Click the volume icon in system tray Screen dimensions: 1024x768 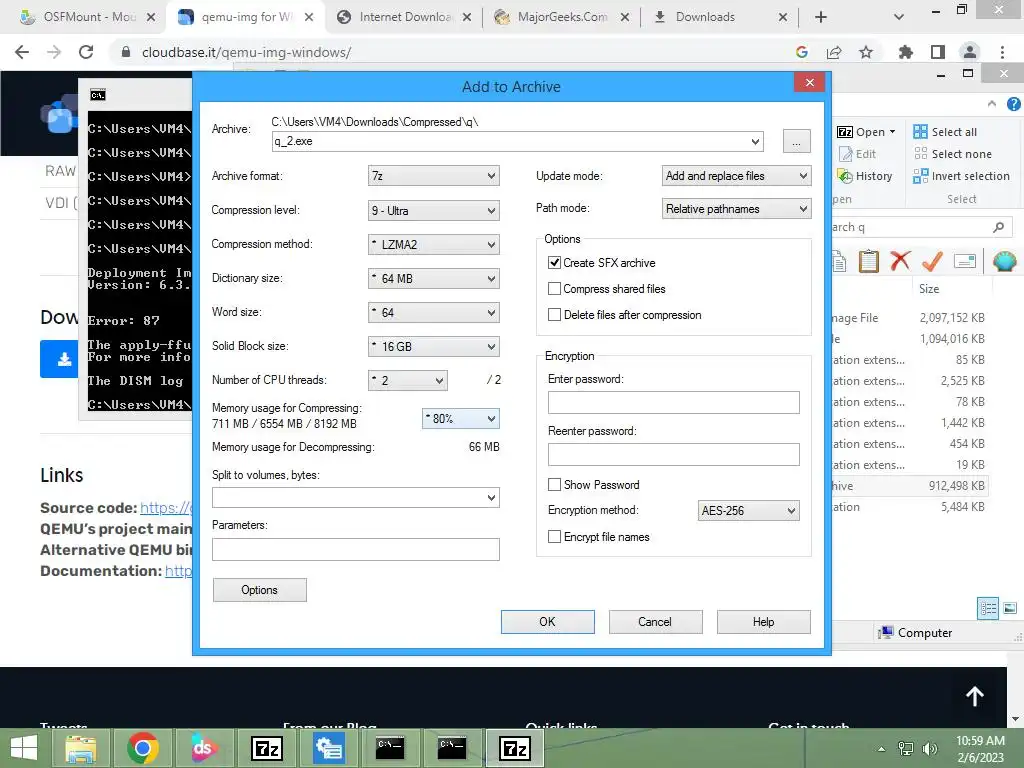point(929,748)
